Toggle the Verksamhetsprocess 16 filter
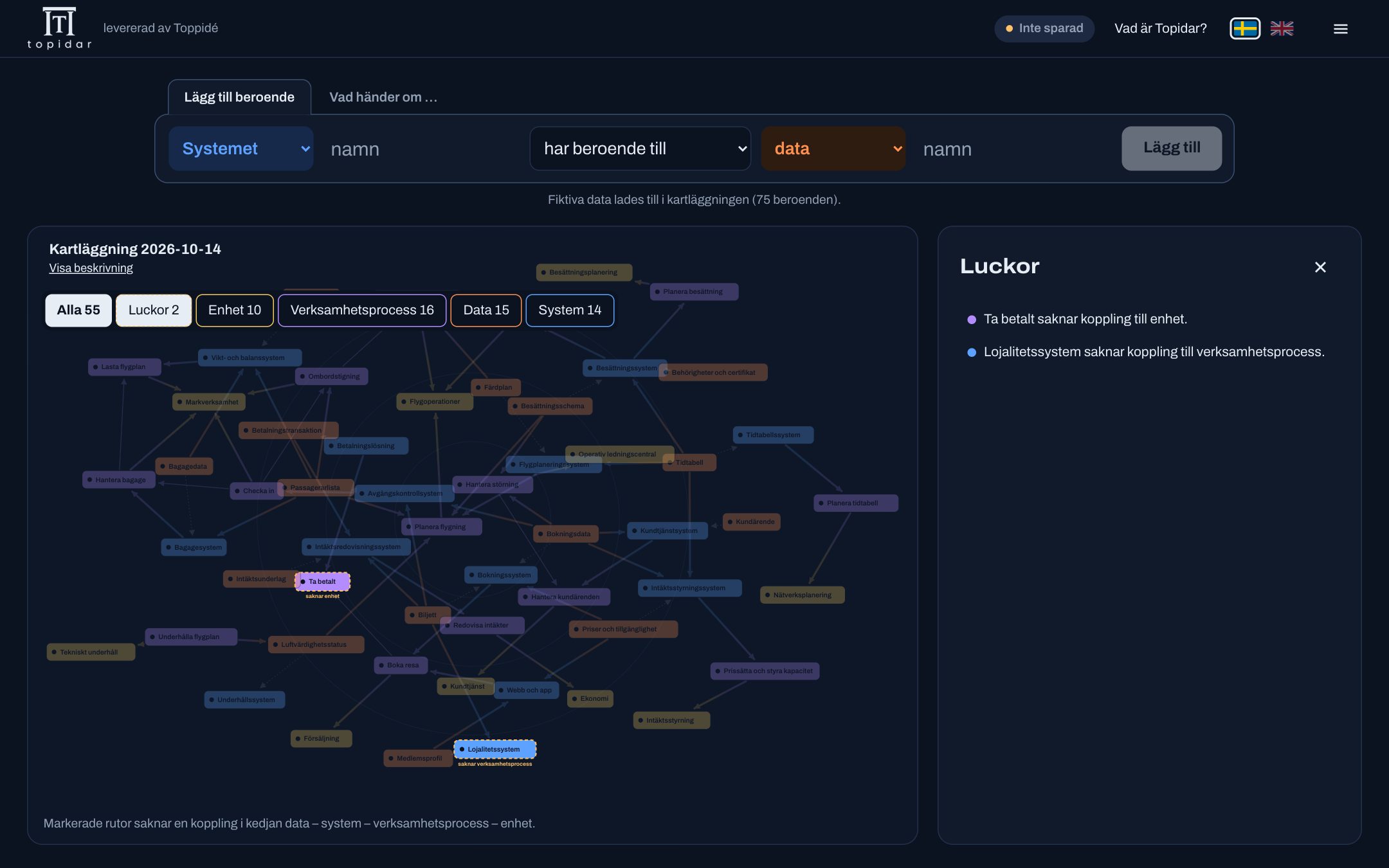 pos(362,311)
